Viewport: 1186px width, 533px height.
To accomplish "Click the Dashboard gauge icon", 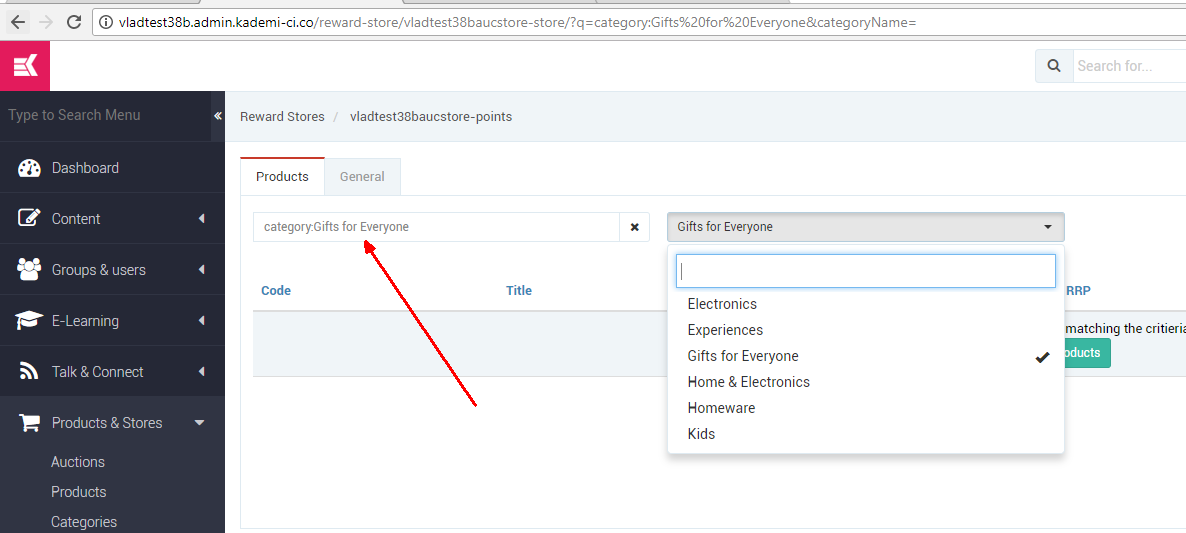I will coord(29,168).
